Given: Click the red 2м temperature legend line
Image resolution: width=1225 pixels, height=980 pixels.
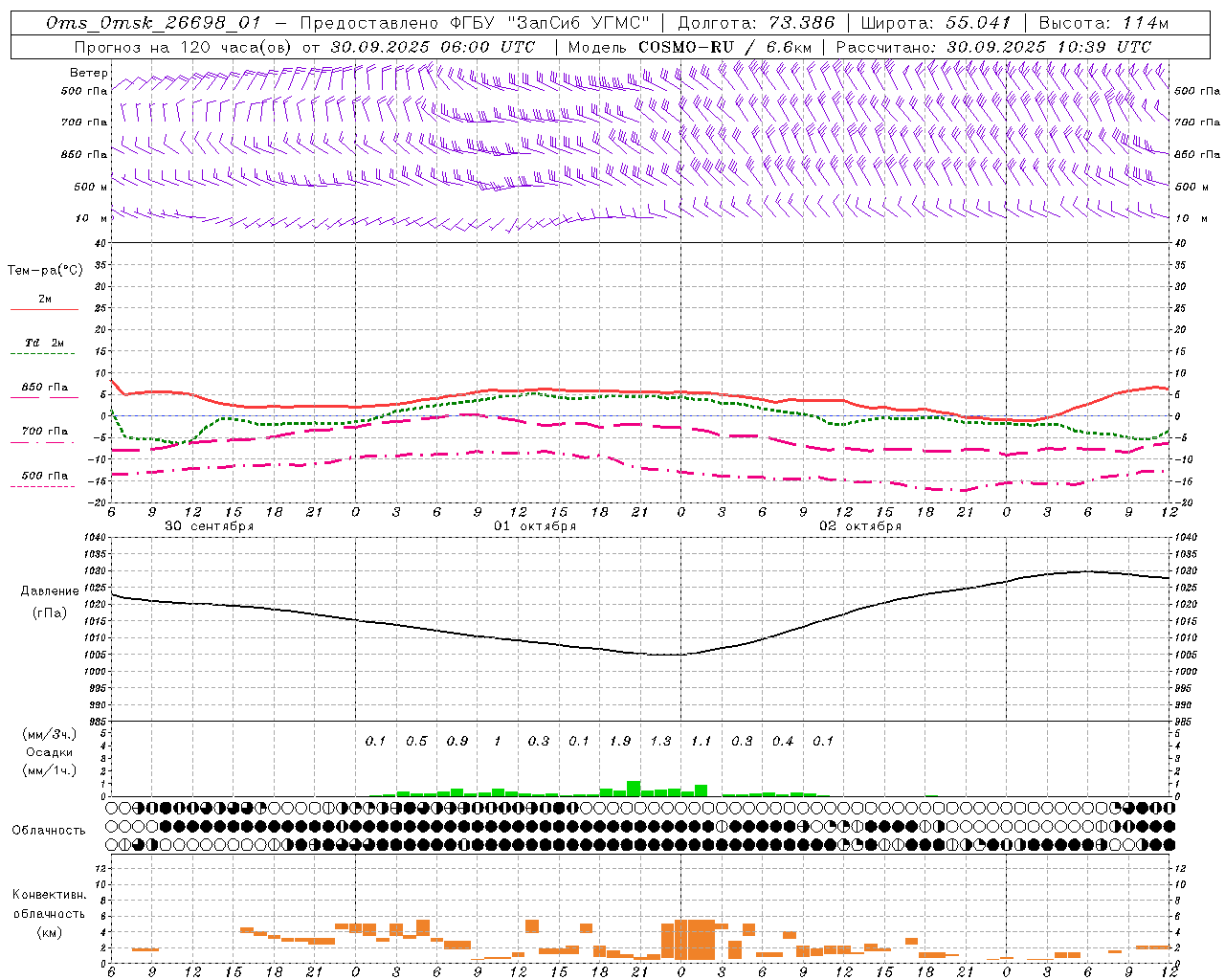Looking at the screenshot, I should tap(44, 310).
